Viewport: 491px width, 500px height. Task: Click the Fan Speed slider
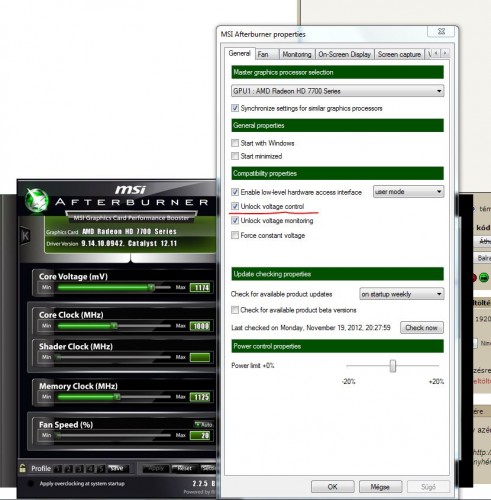pyautogui.click(x=114, y=435)
